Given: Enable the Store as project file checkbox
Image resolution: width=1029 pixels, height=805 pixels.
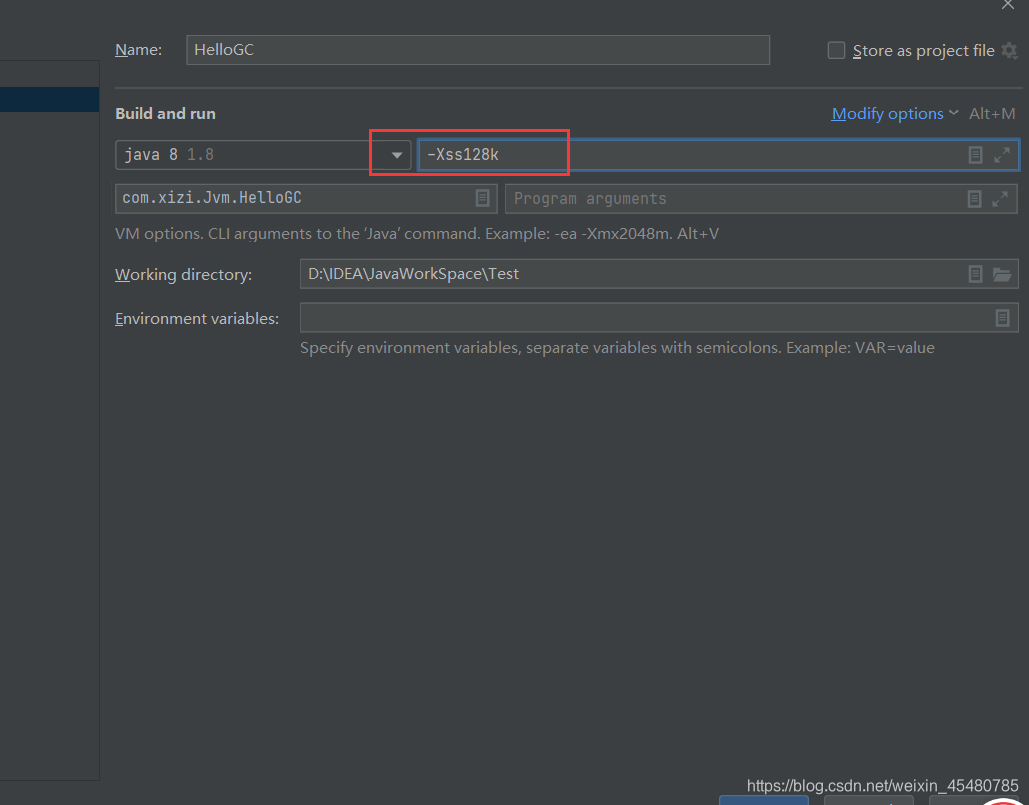Looking at the screenshot, I should click(x=836, y=51).
